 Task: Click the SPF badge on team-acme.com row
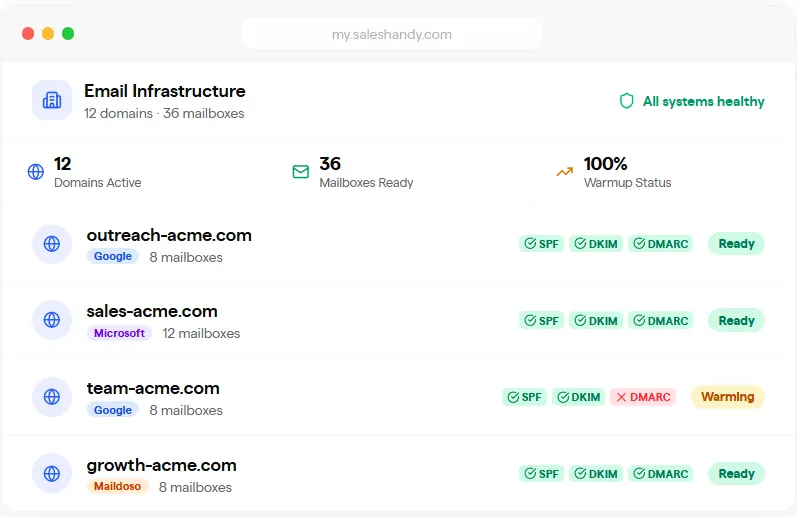tap(524, 397)
